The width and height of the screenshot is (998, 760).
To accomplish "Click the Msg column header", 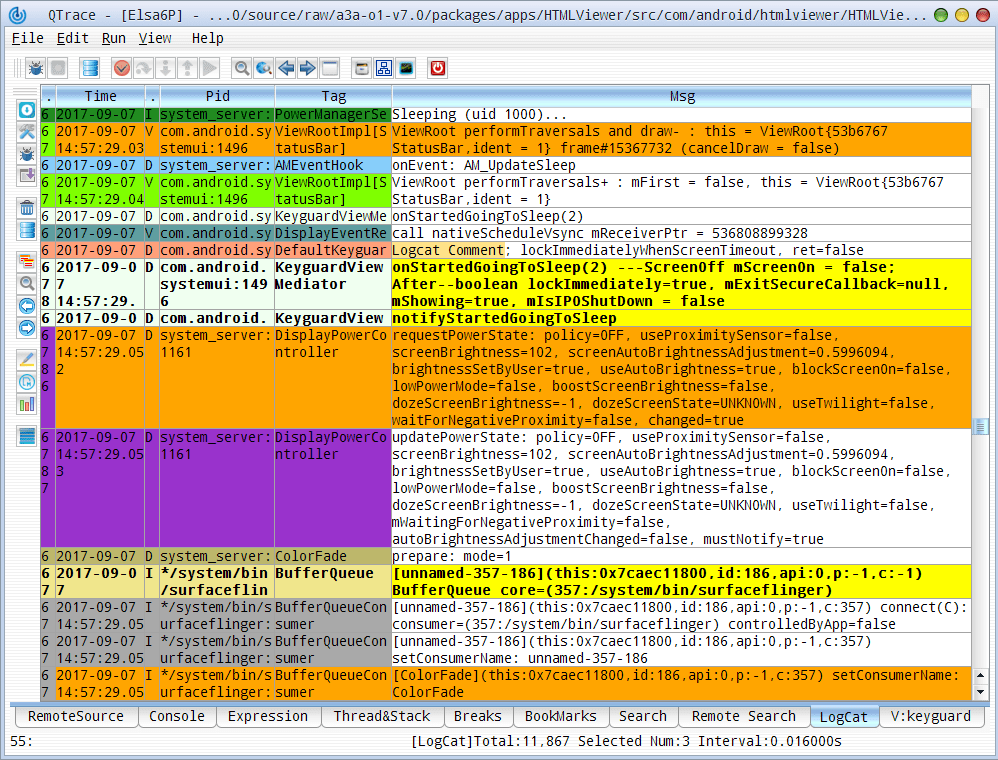I will [681, 96].
